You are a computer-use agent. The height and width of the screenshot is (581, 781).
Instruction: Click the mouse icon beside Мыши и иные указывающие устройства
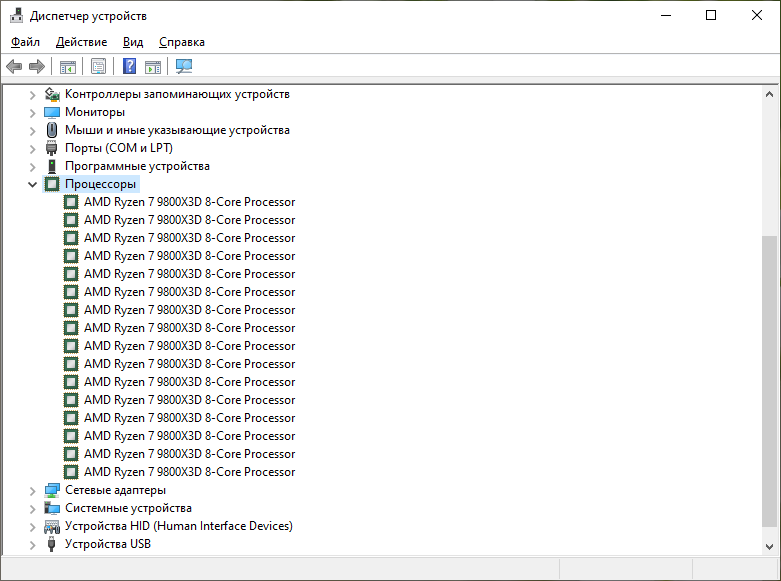(52, 130)
